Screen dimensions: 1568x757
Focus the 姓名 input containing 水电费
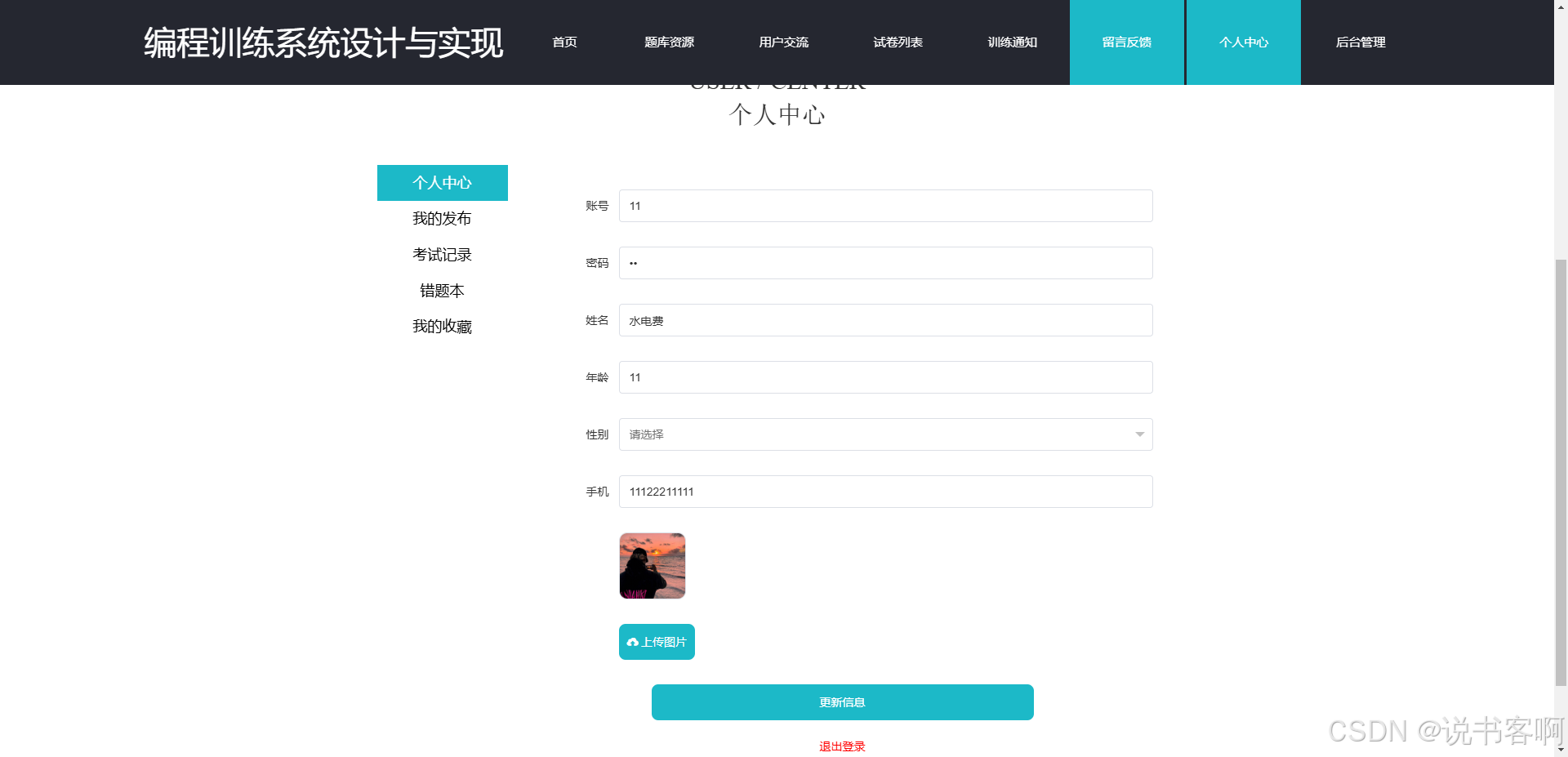click(886, 320)
